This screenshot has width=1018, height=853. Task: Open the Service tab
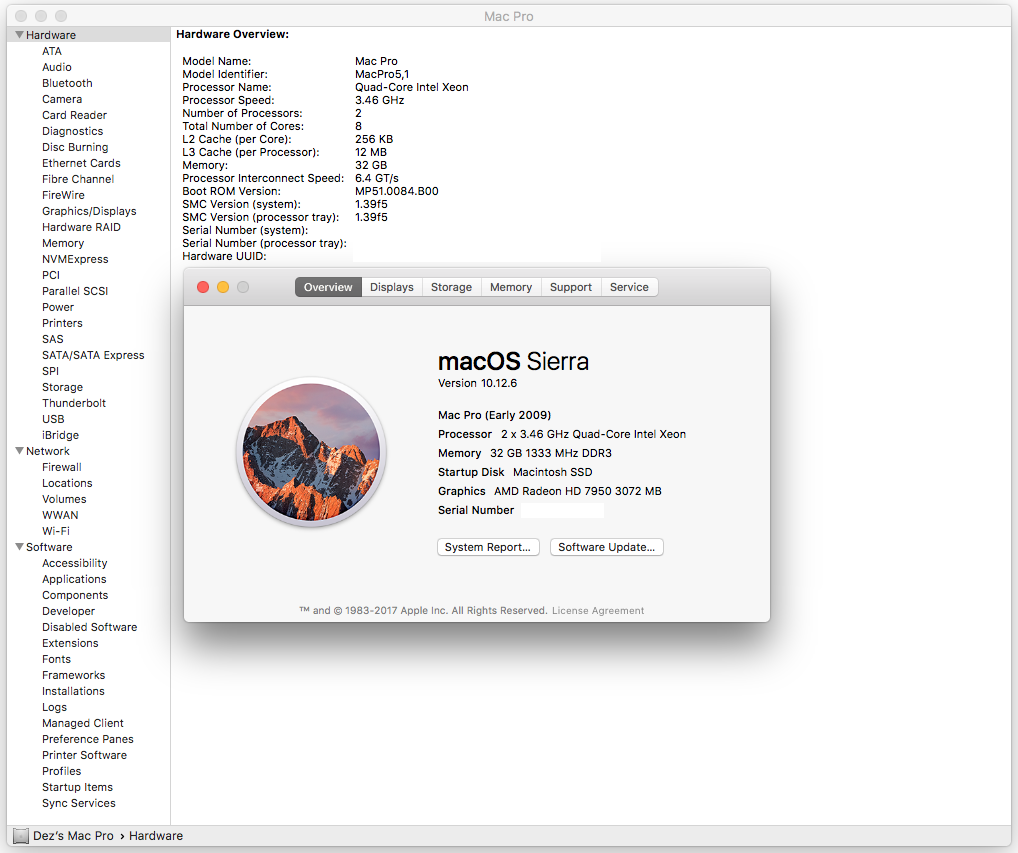pos(629,287)
